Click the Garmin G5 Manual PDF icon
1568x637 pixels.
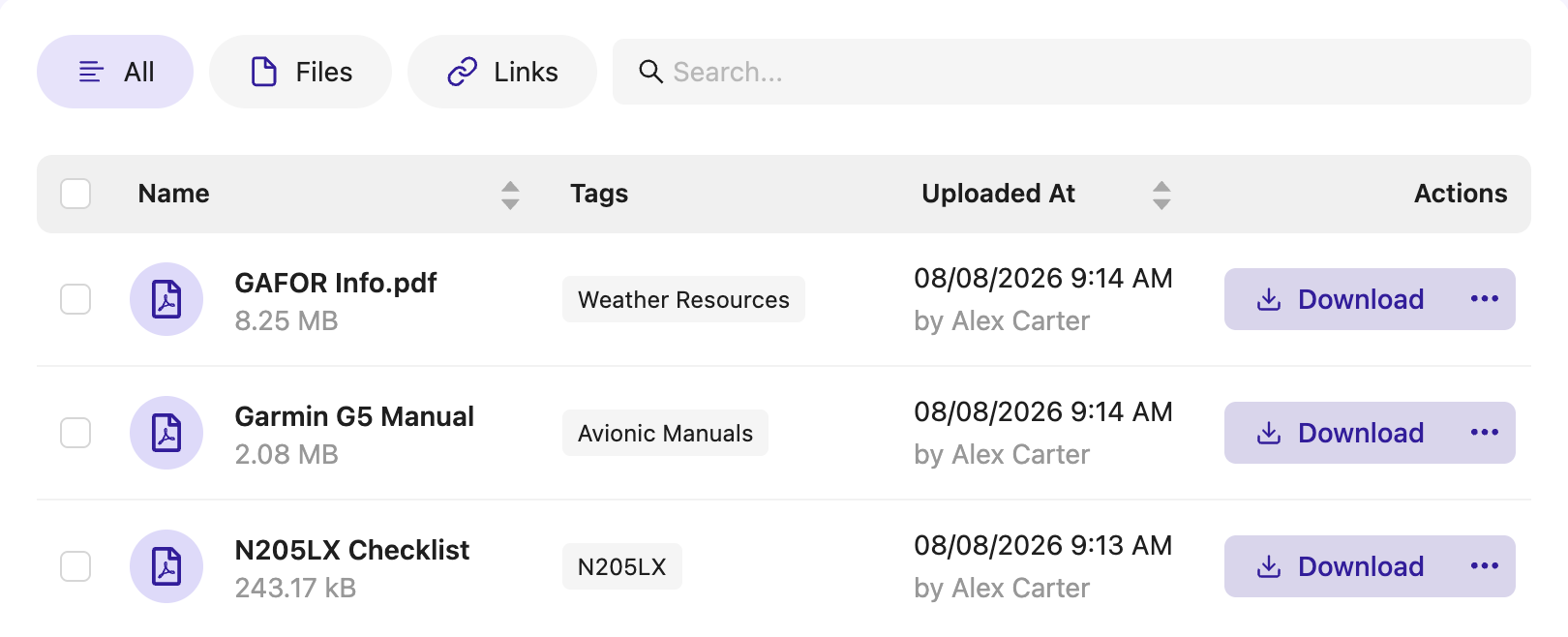click(x=166, y=433)
